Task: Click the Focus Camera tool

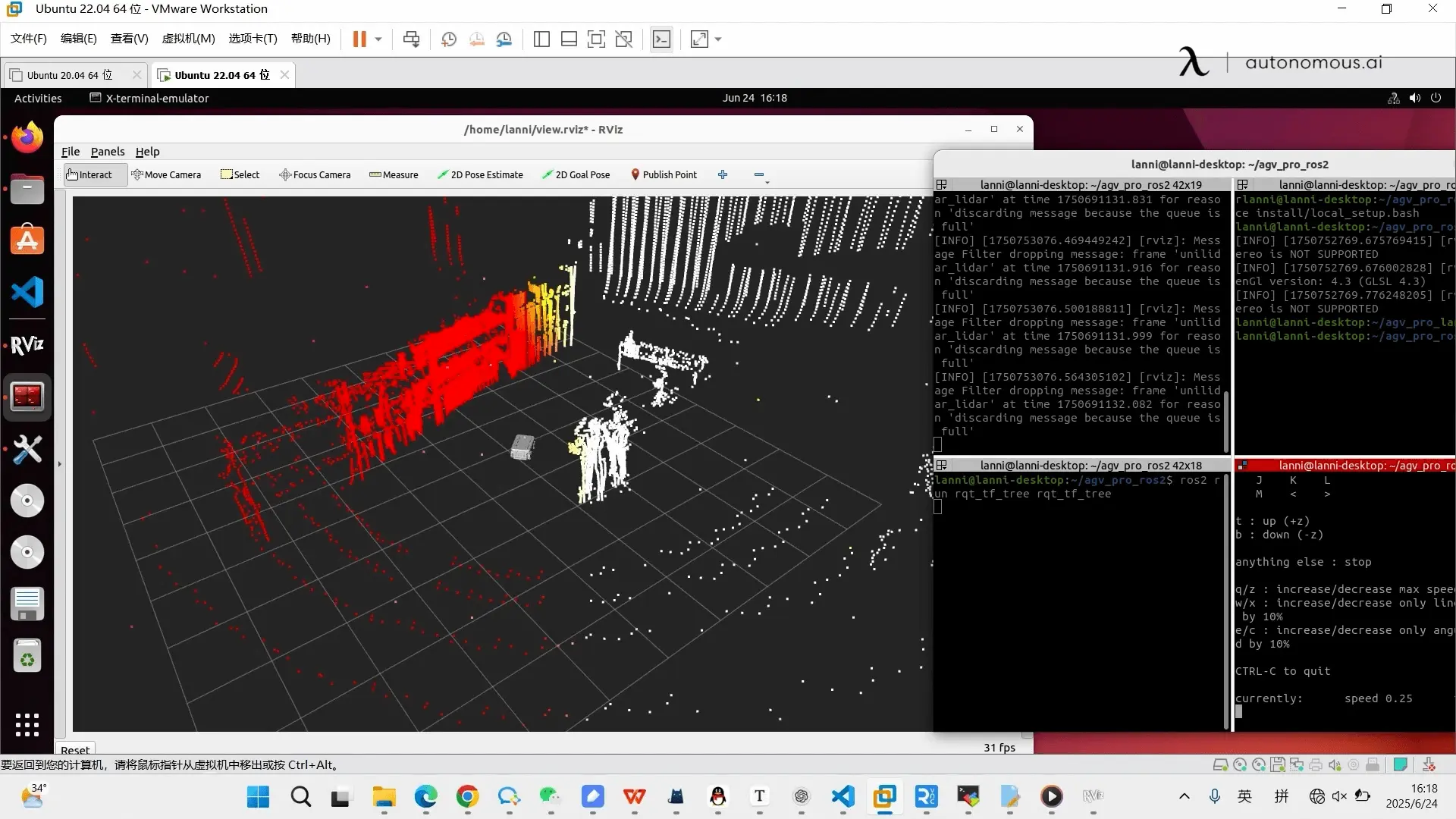Action: tap(315, 174)
